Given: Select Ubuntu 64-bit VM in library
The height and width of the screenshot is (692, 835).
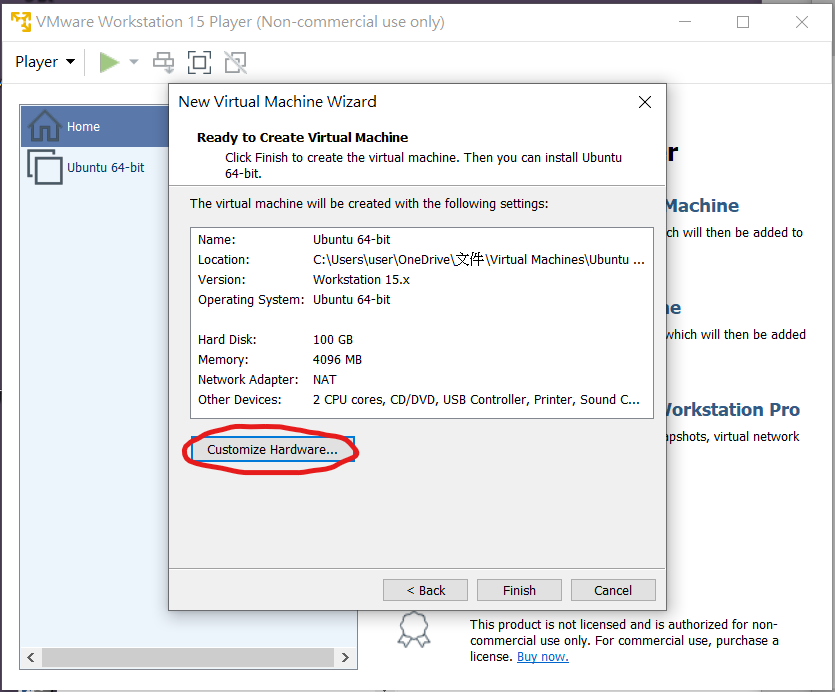Looking at the screenshot, I should pos(95,167).
